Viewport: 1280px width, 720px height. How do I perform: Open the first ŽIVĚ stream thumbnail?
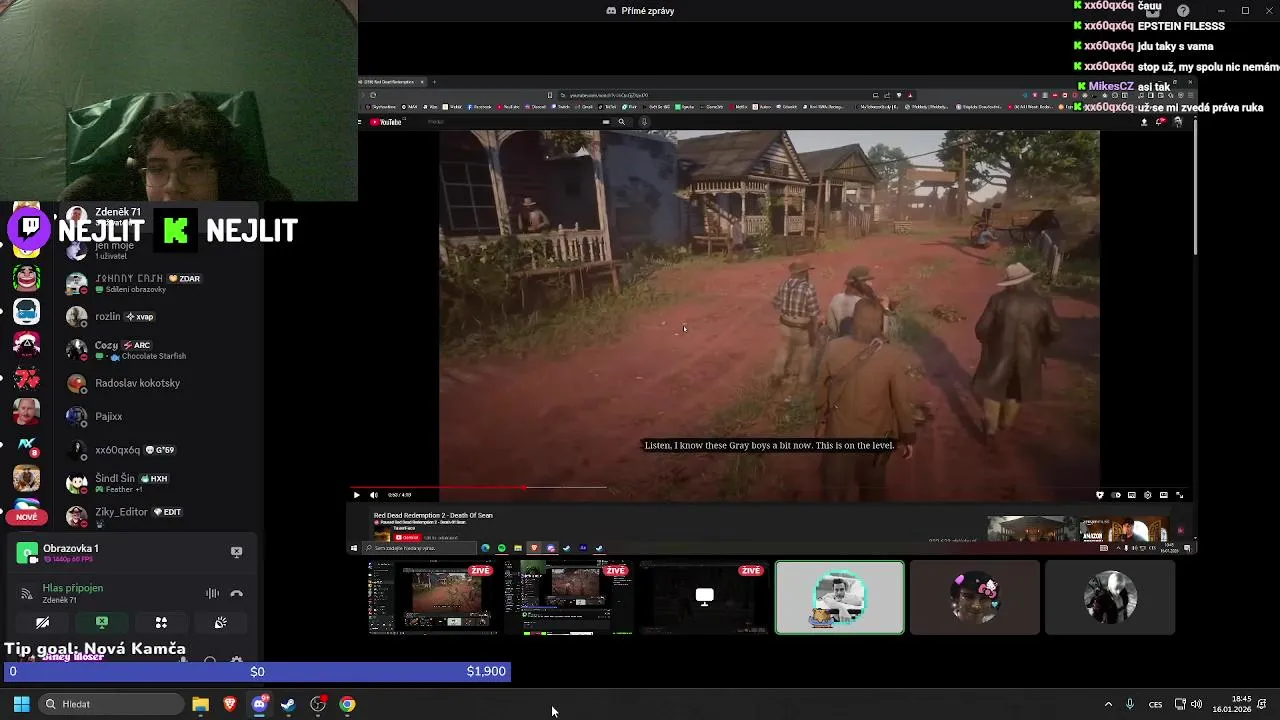[x=433, y=598]
